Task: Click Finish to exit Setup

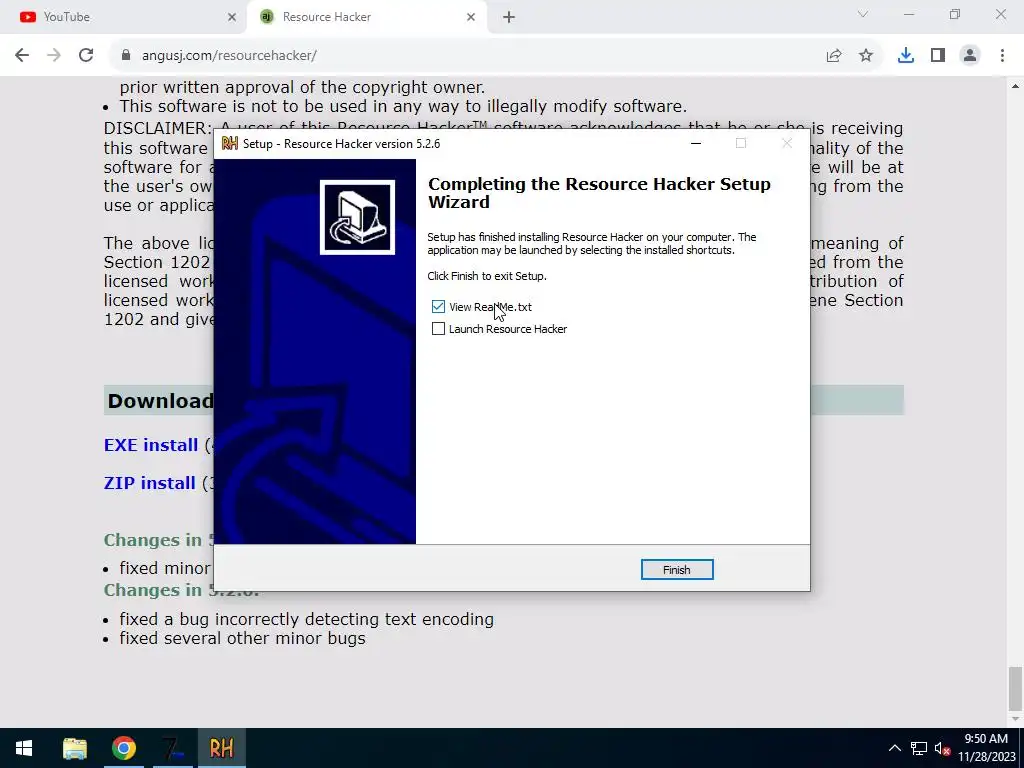Action: click(677, 569)
